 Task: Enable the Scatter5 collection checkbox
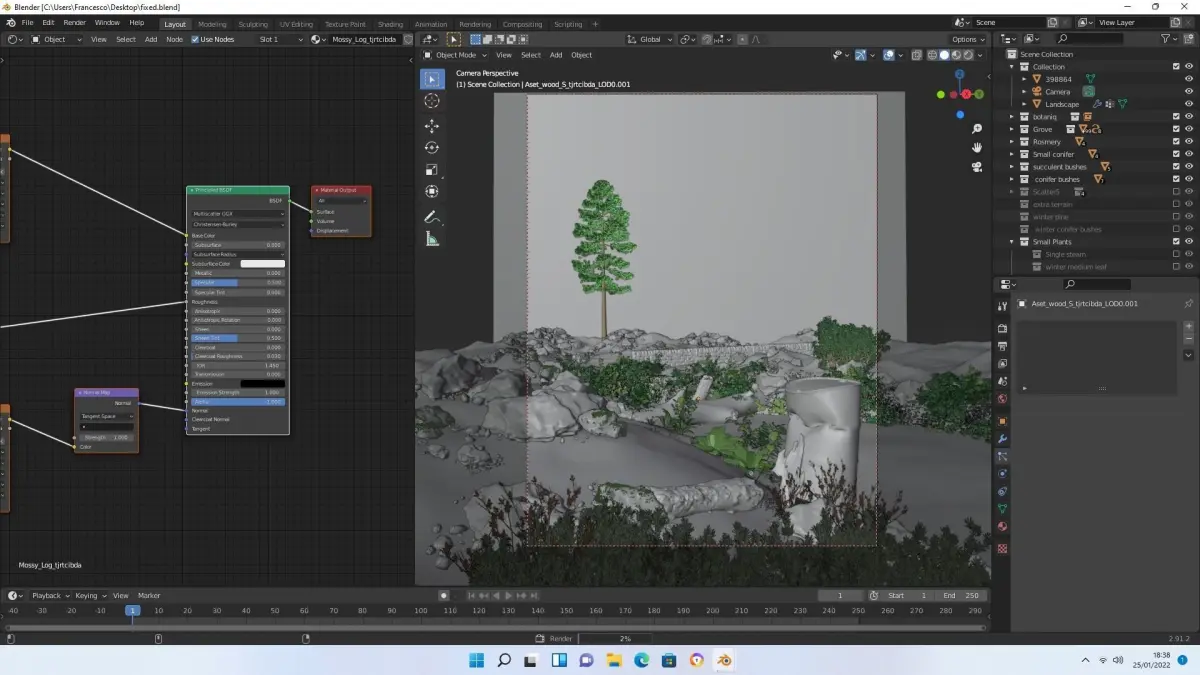click(1176, 192)
